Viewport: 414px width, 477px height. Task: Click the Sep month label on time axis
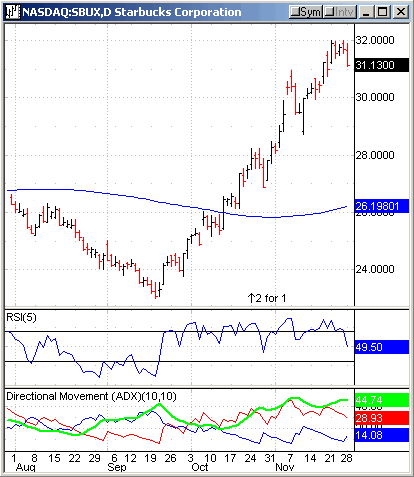[x=117, y=467]
